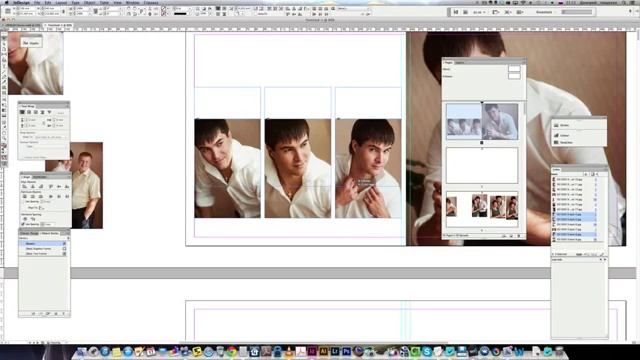The width and height of the screenshot is (640, 360).
Task: Expand link info triangle in Links panel
Action: [554, 254]
